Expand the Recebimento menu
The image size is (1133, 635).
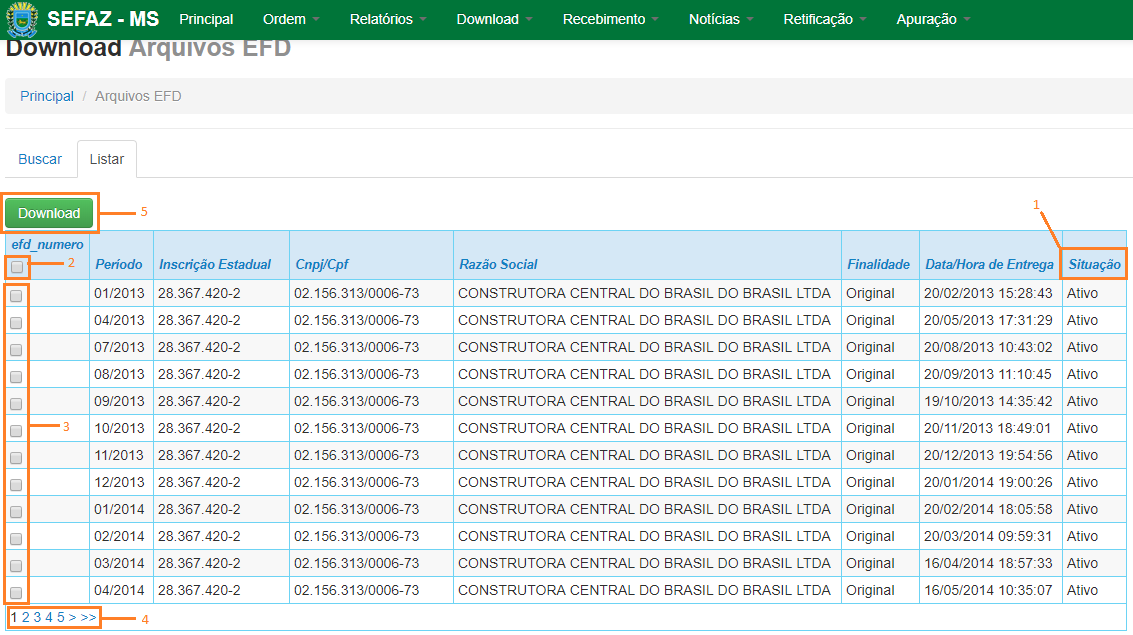[x=610, y=19]
